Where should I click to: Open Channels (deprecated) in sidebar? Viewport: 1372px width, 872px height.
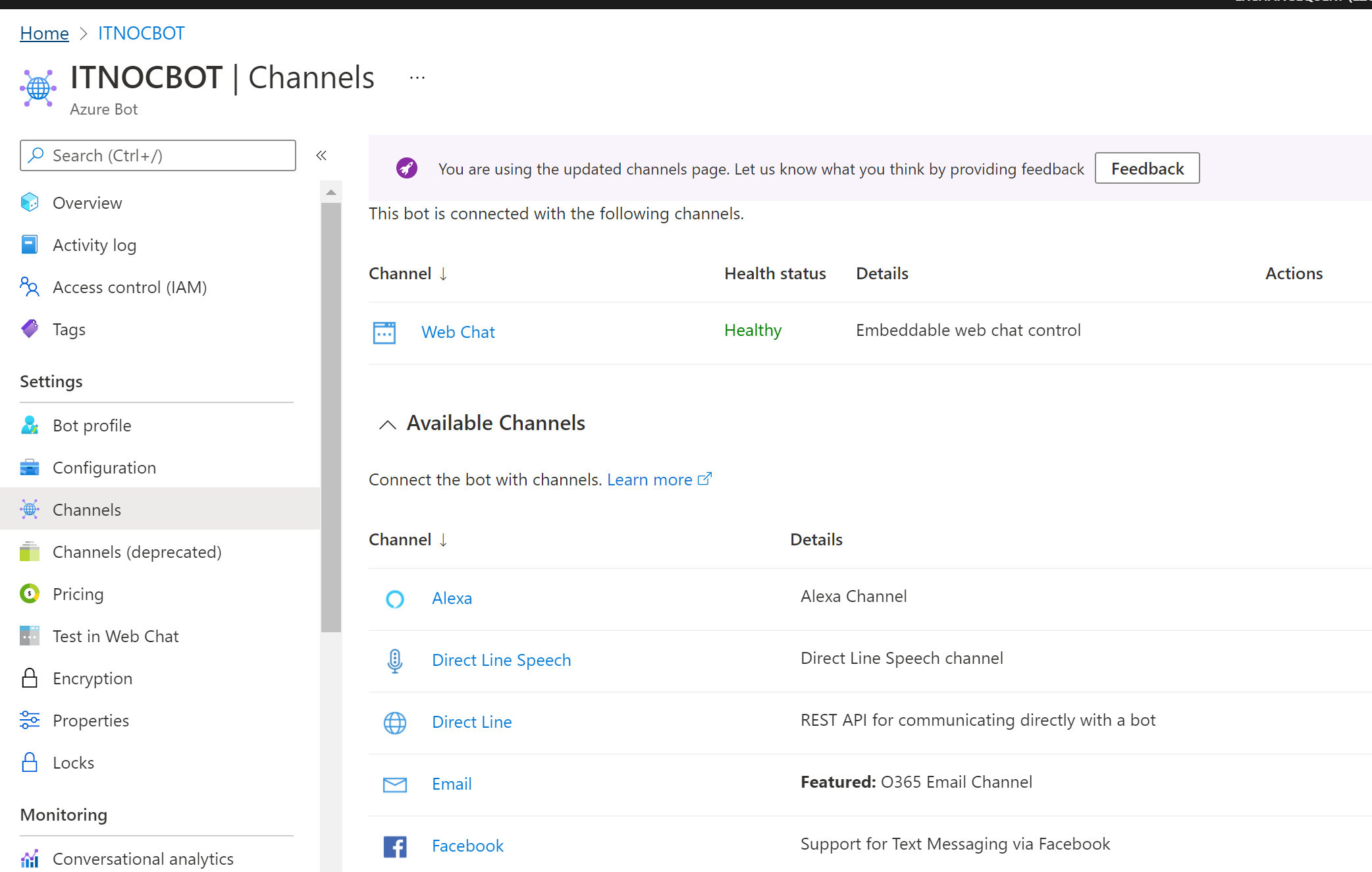click(x=137, y=552)
